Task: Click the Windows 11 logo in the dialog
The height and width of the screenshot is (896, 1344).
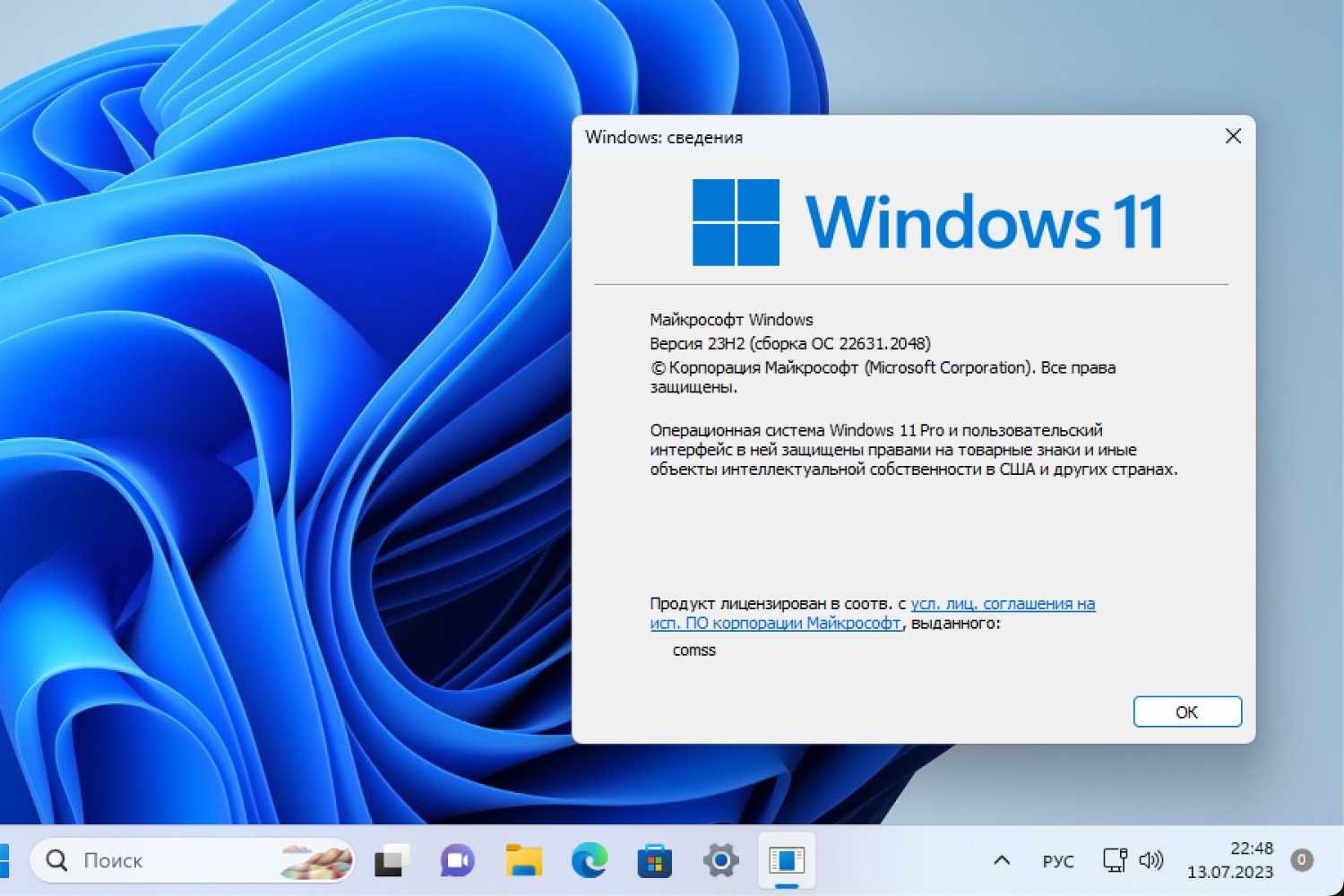Action: point(735,222)
